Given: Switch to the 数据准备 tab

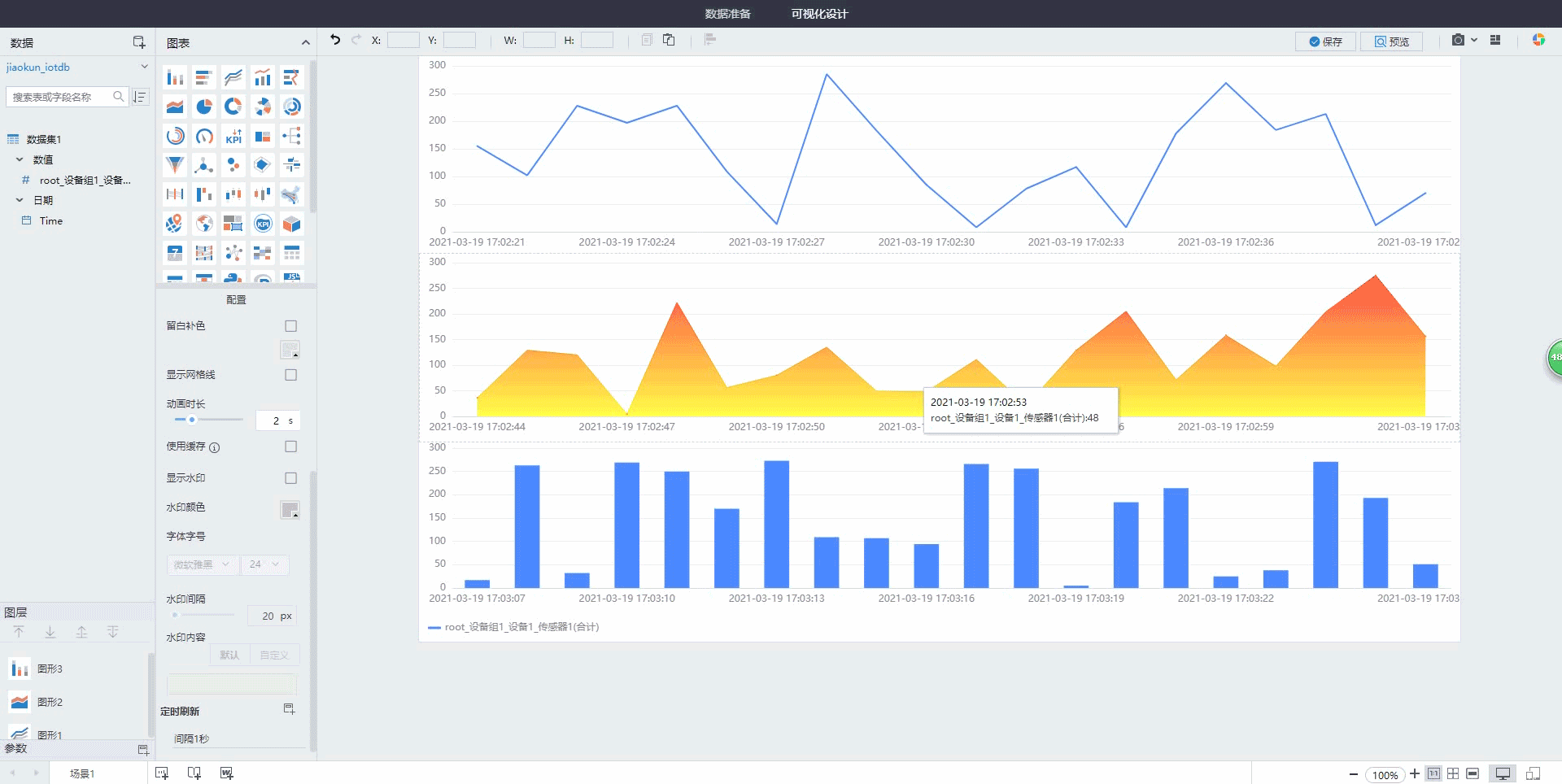Looking at the screenshot, I should click(727, 14).
